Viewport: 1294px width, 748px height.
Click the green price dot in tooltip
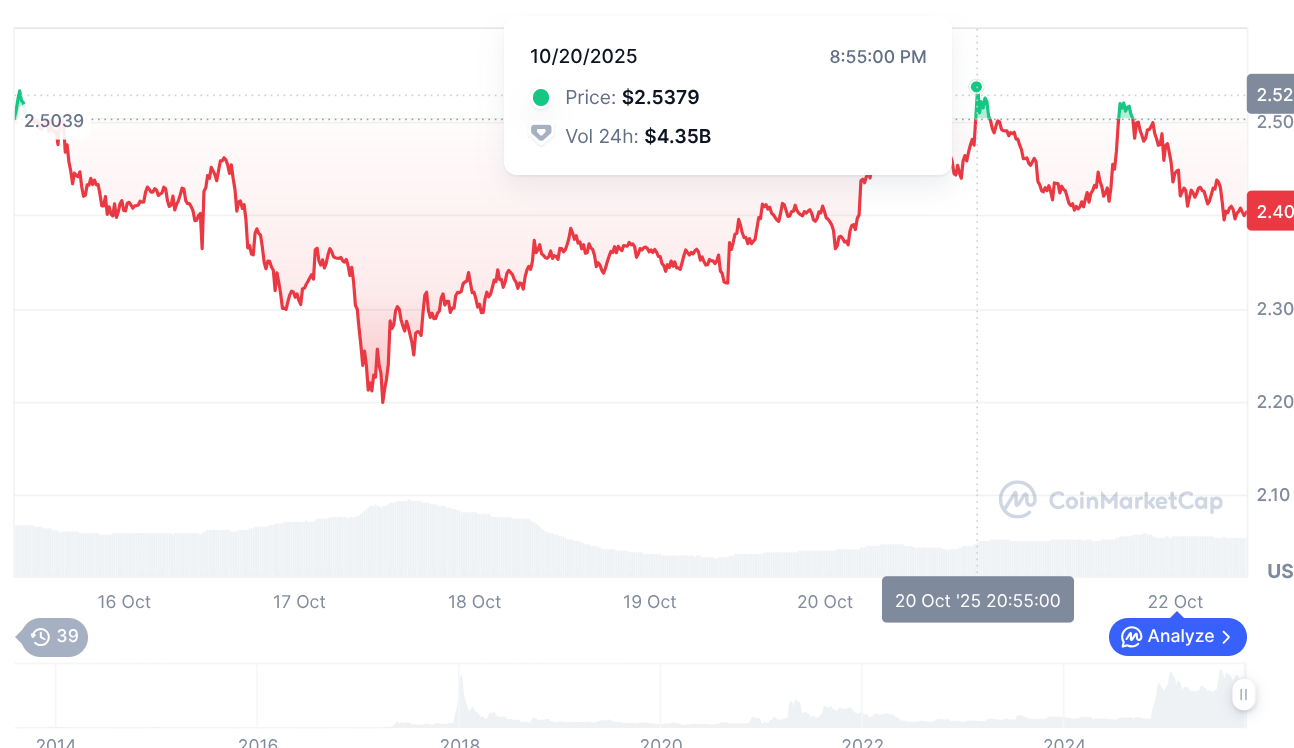[541, 97]
